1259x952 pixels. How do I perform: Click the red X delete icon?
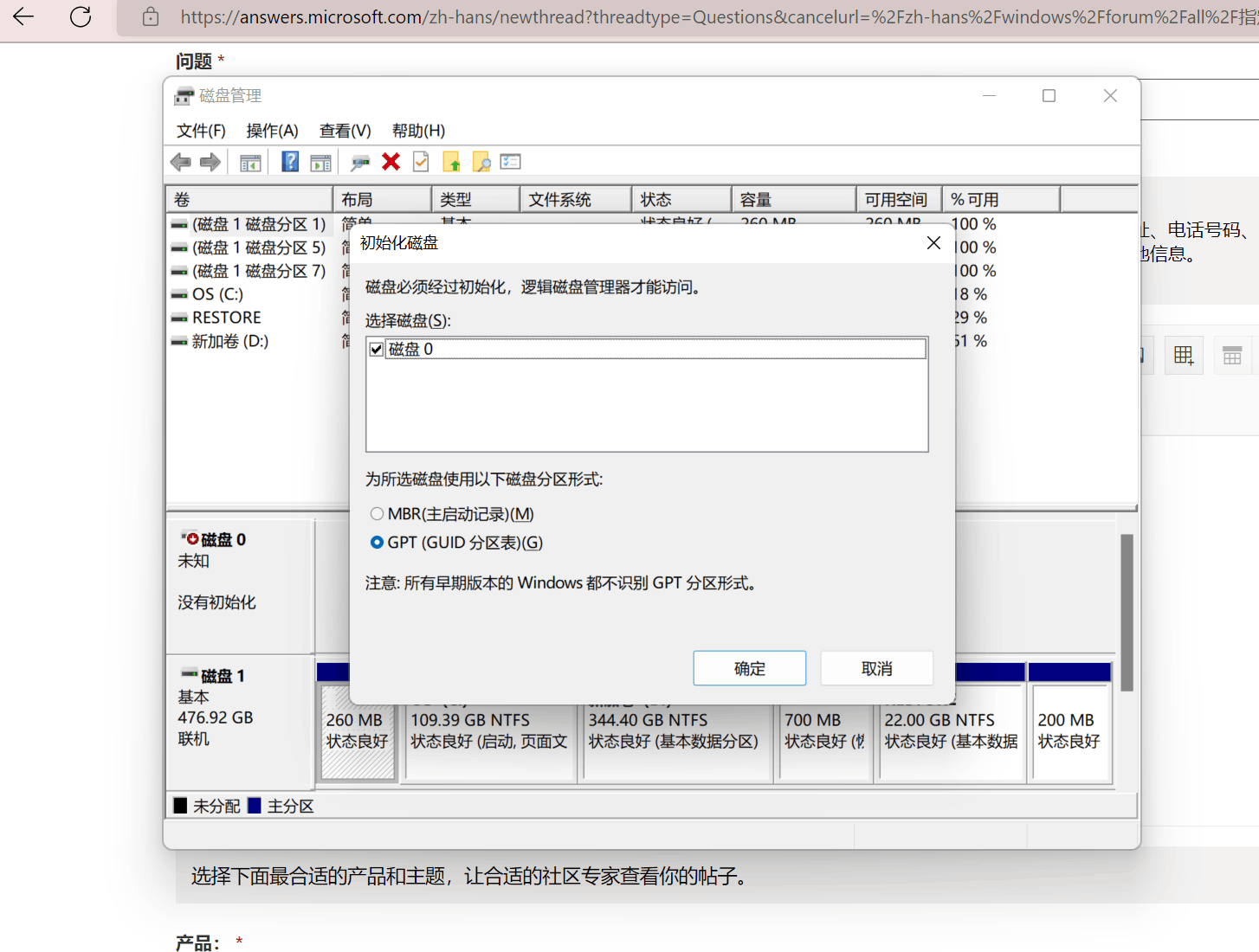(x=391, y=162)
